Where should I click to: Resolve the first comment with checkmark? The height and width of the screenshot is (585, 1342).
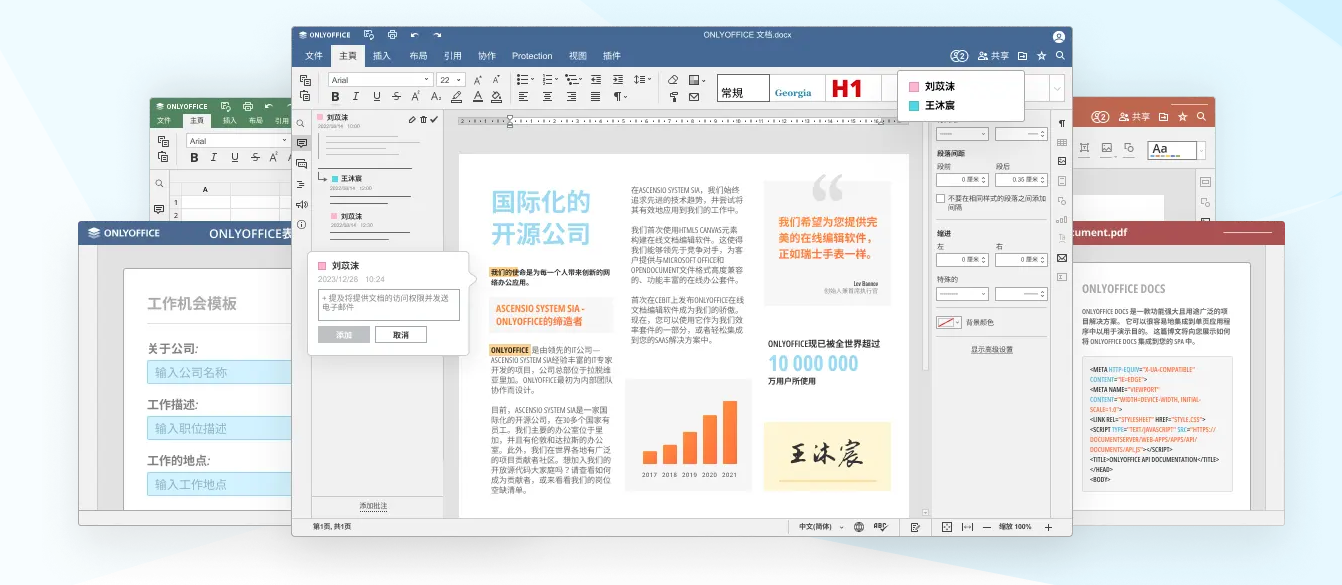click(434, 119)
